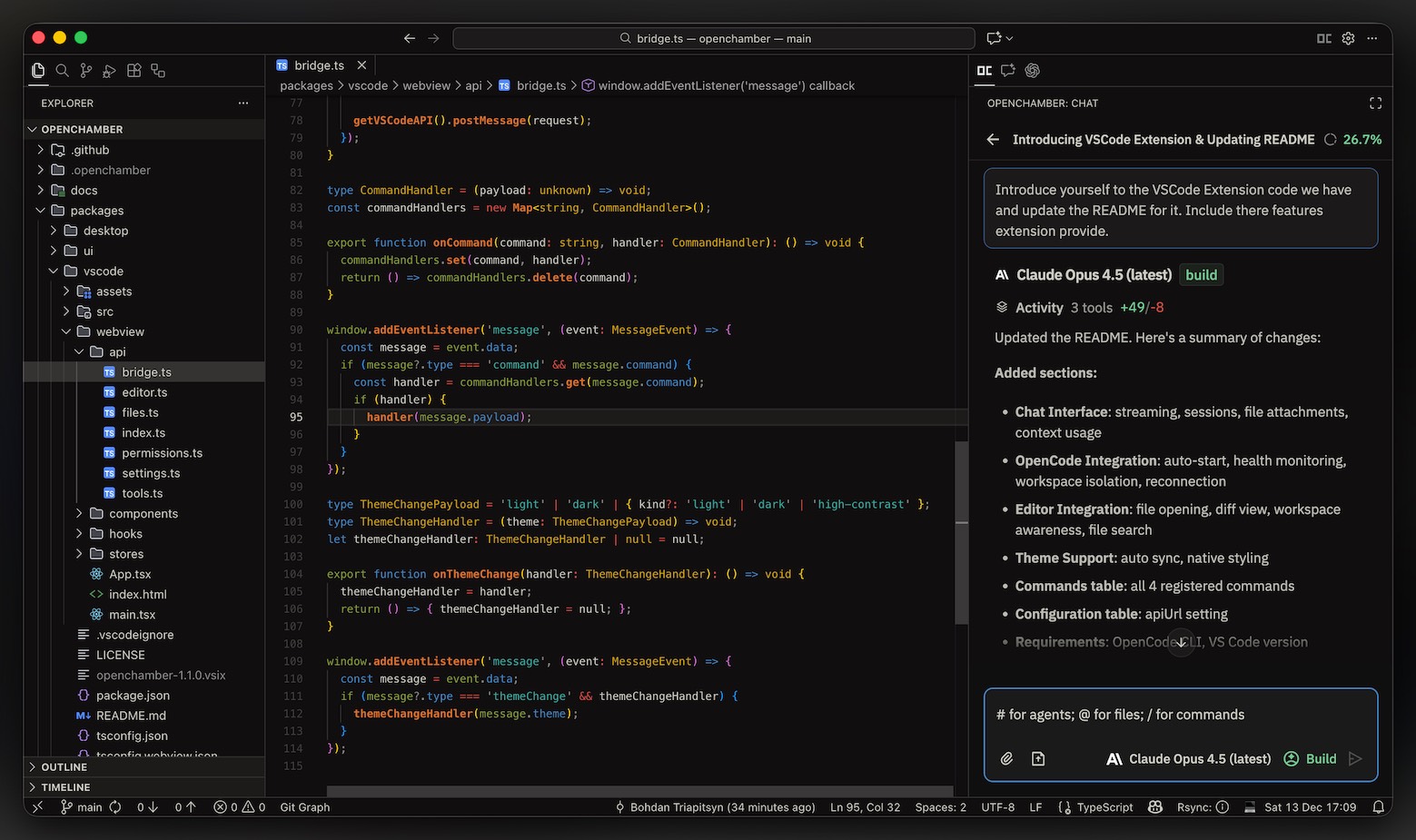Expand the TIMELINE section
The image size is (1416, 840).
coord(65,786)
